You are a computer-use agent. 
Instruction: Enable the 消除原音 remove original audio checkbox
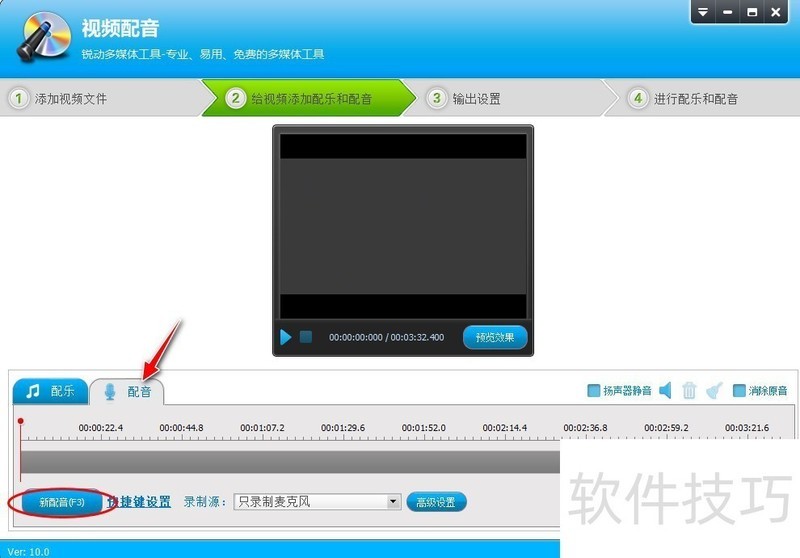coord(738,391)
